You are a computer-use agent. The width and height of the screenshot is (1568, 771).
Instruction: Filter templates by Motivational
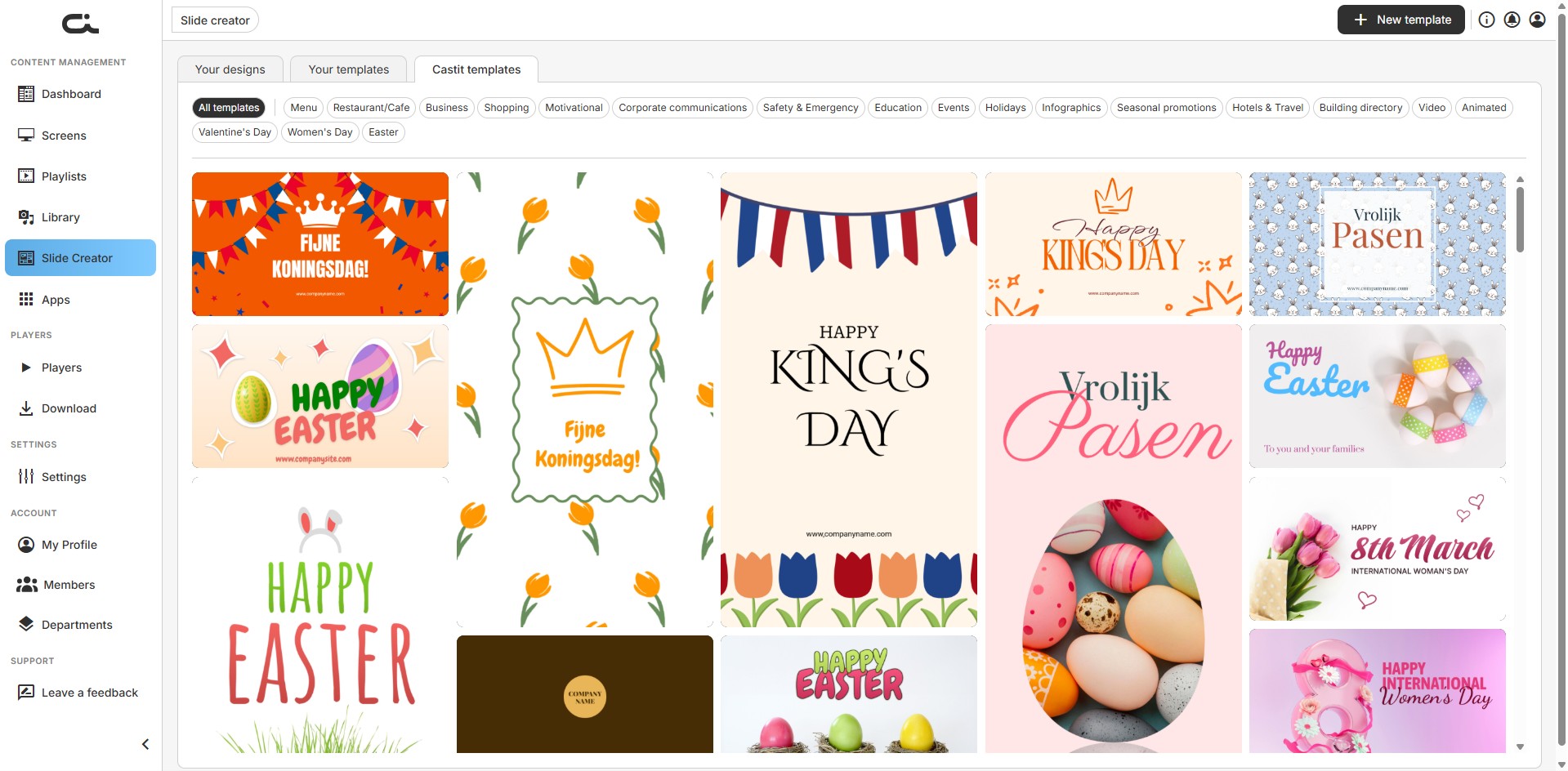pyautogui.click(x=574, y=108)
